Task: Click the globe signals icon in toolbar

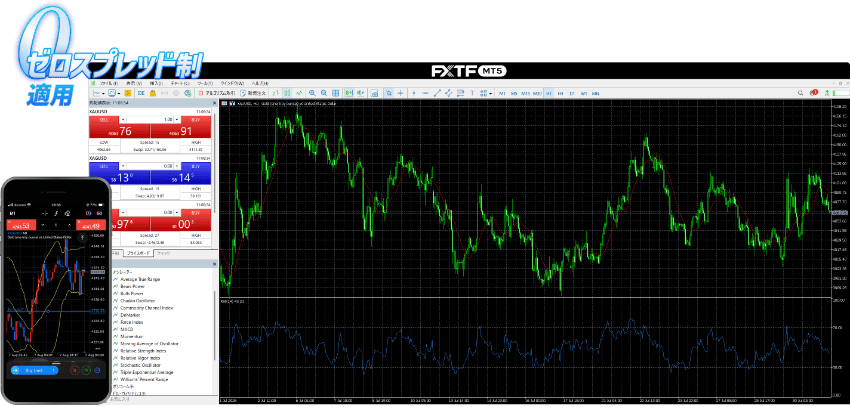Action: coord(188,93)
